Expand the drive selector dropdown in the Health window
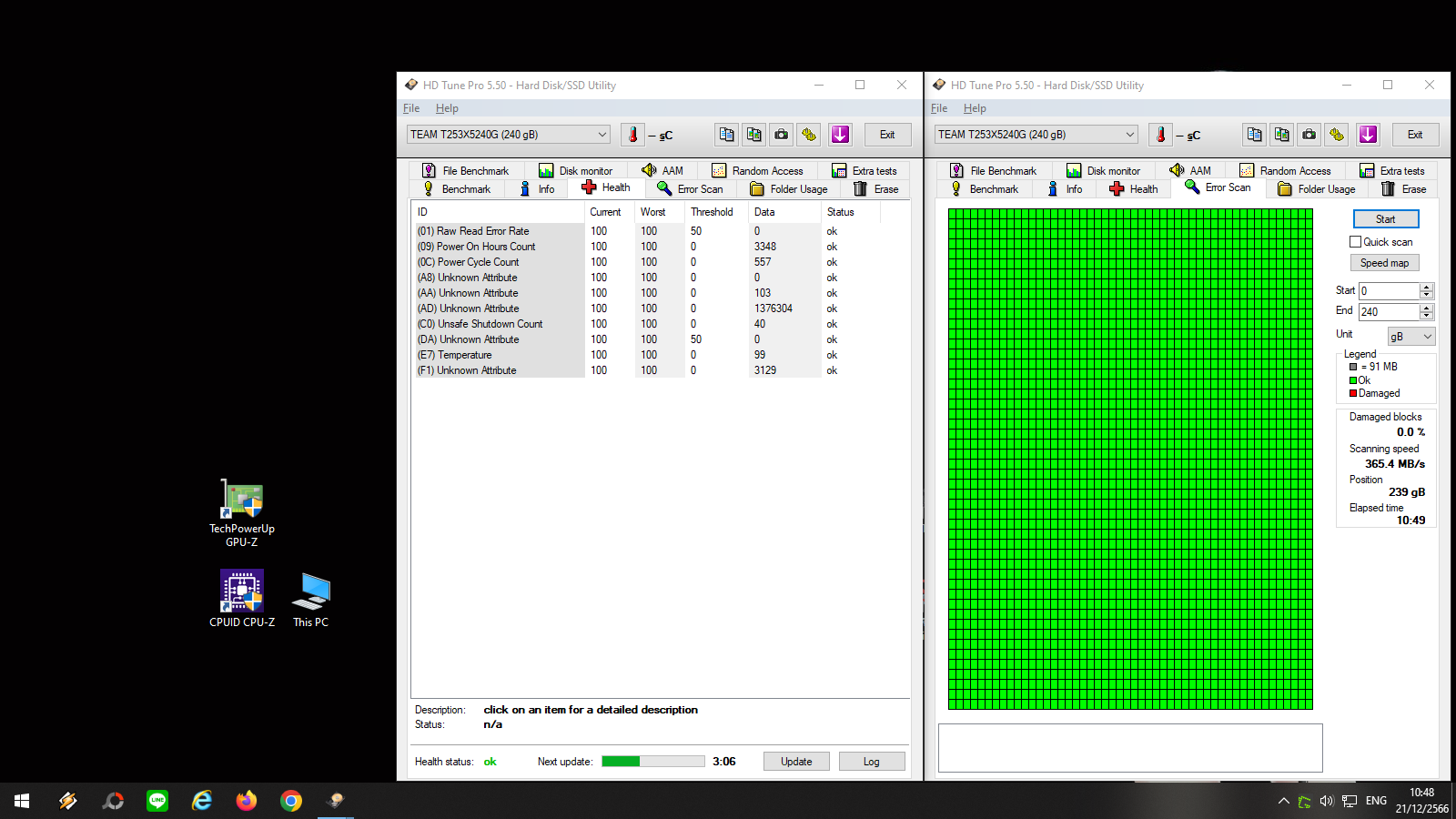Viewport: 1456px width, 819px height. tap(602, 135)
